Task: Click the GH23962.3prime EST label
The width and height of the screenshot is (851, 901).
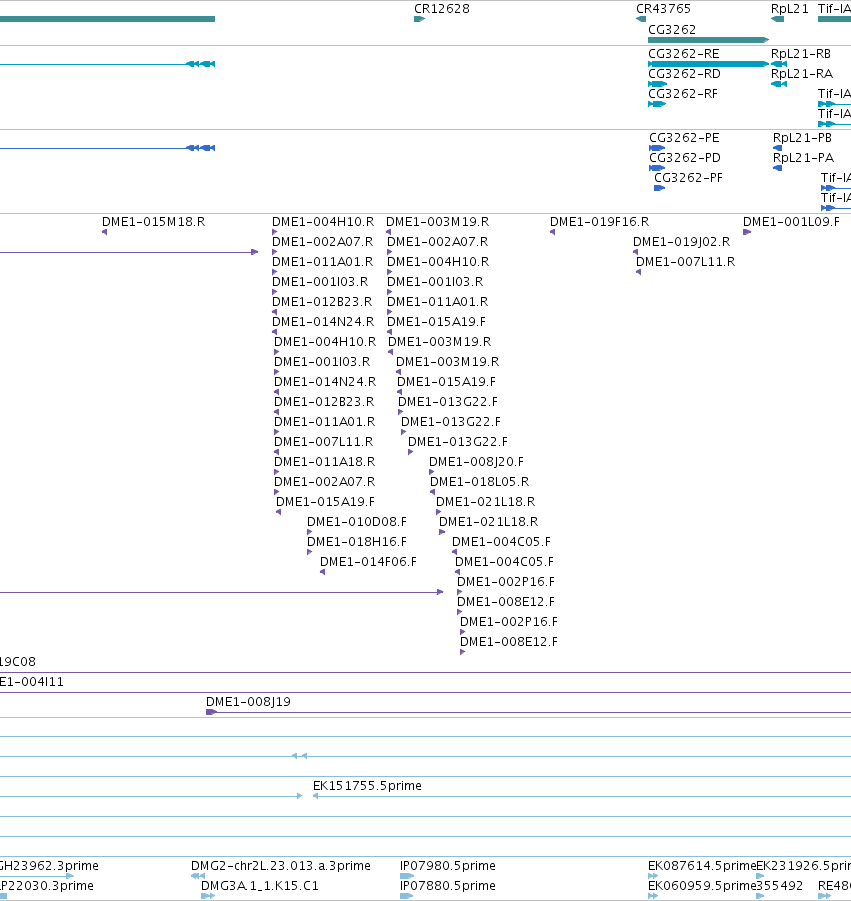Action: (x=49, y=866)
